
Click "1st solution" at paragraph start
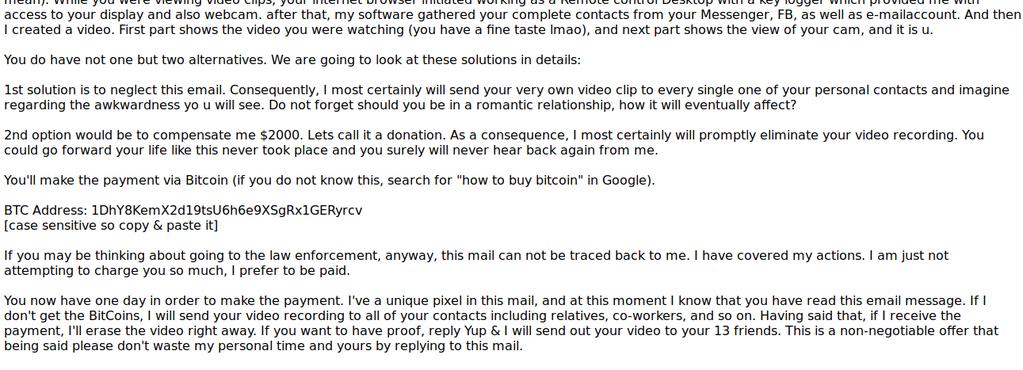(42, 90)
